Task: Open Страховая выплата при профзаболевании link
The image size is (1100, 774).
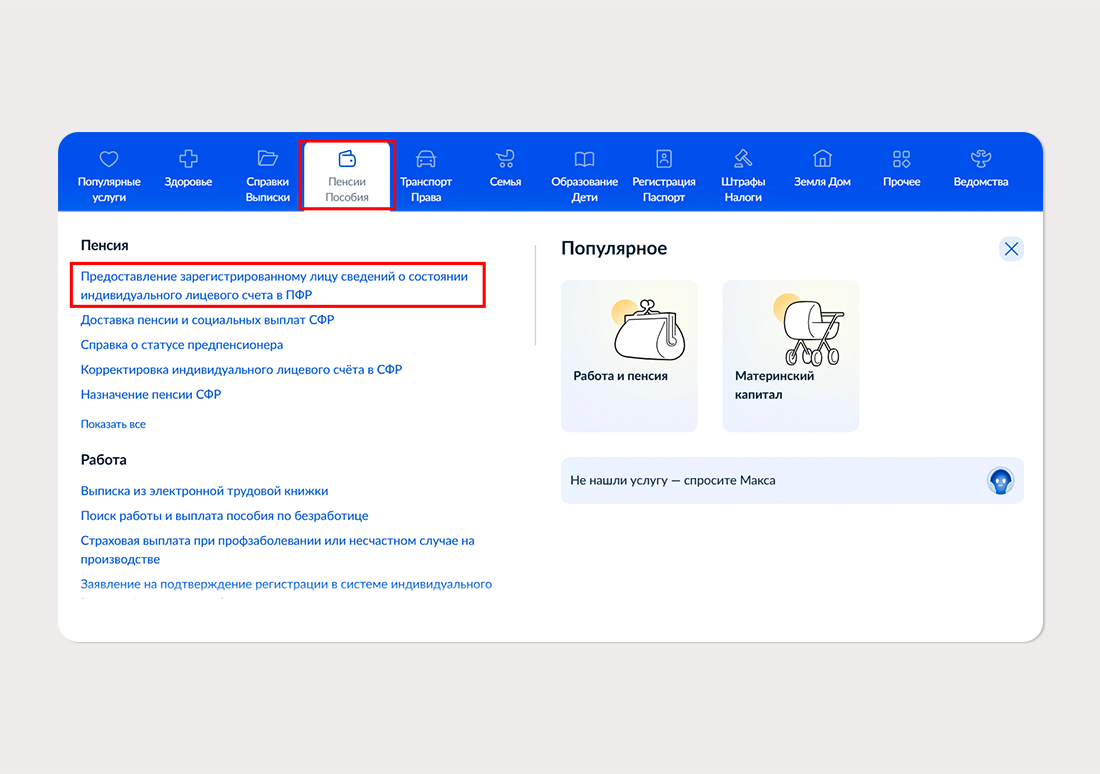Action: pyautogui.click(x=278, y=550)
